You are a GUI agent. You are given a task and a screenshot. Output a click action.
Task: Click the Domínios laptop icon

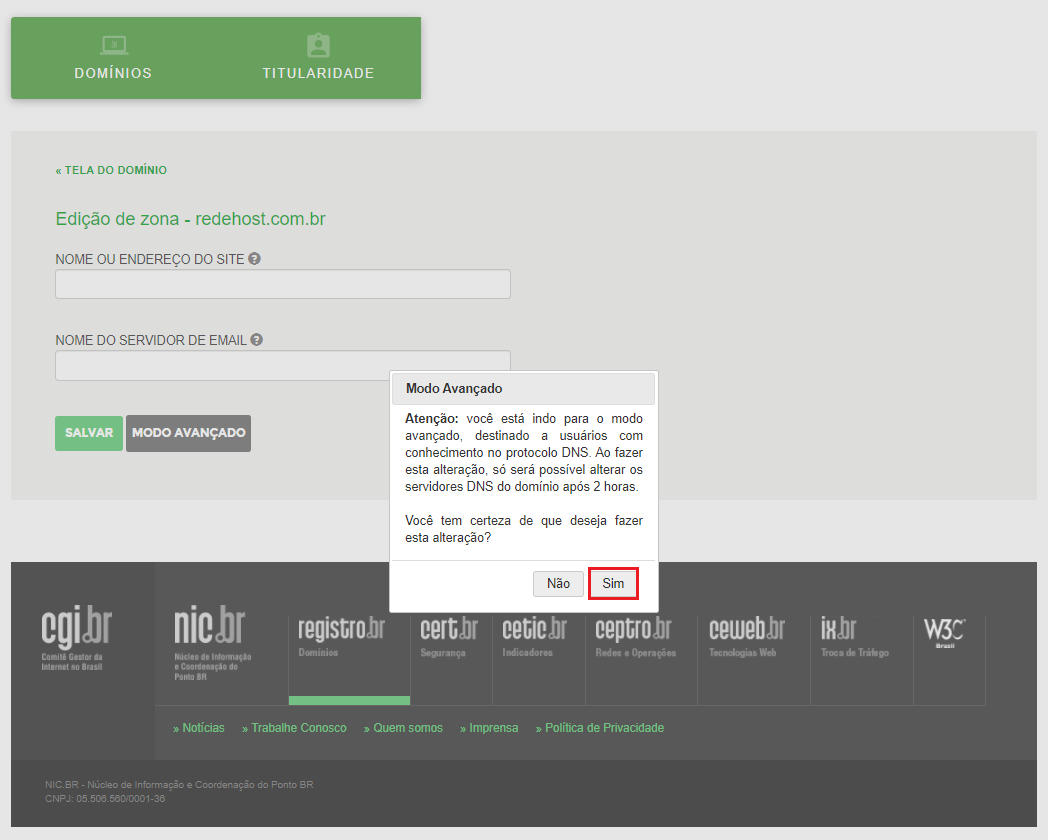(x=113, y=44)
